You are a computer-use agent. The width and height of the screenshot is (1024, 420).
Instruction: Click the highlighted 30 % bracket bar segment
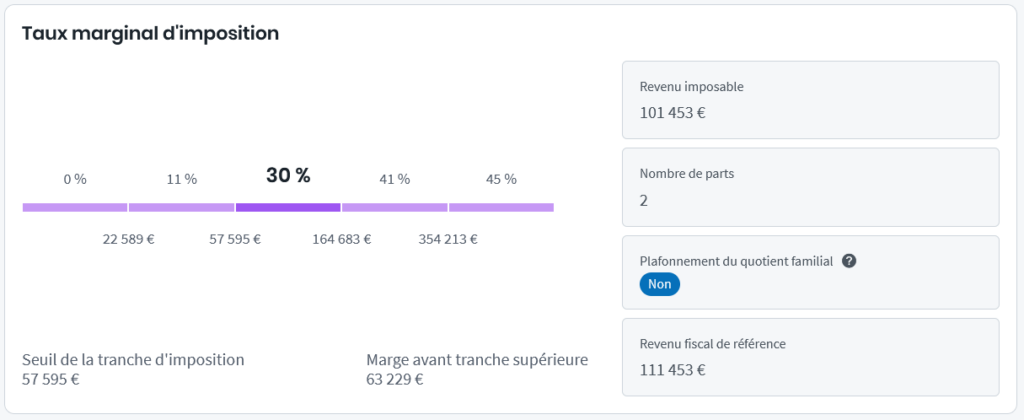pos(288,207)
